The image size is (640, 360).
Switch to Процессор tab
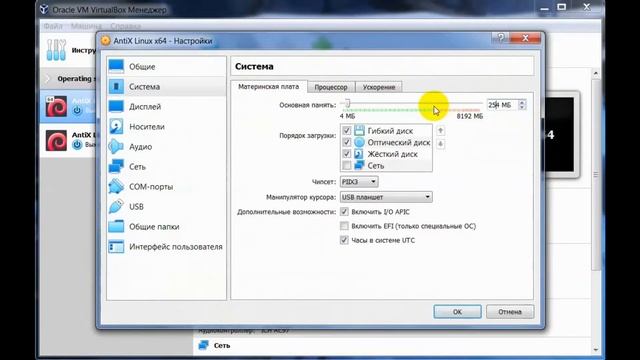[331, 87]
